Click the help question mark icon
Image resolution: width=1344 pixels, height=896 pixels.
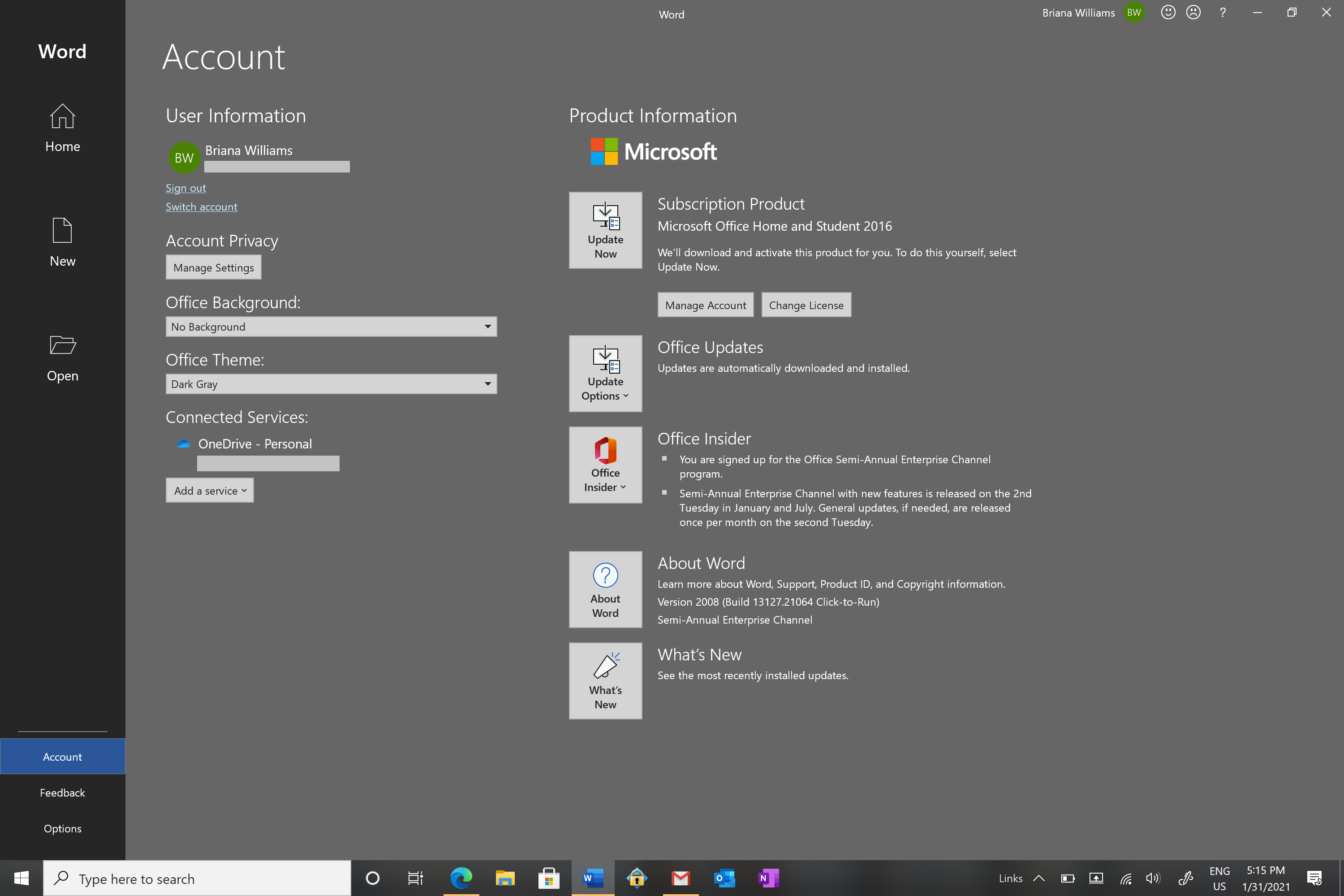point(1222,13)
